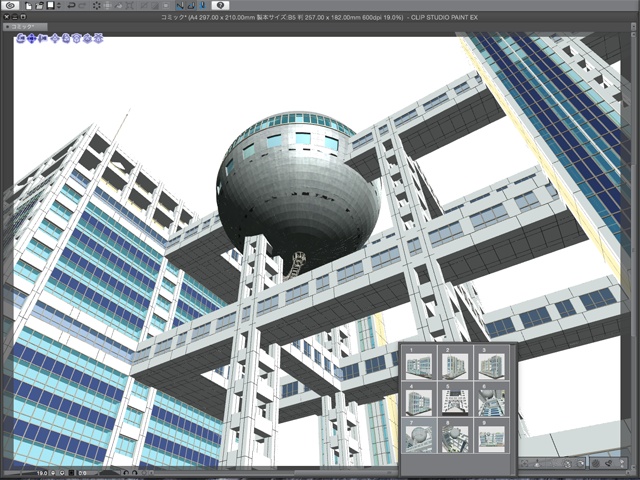Choose camera preset thumbnail 9
The width and height of the screenshot is (640, 480).
(x=492, y=436)
